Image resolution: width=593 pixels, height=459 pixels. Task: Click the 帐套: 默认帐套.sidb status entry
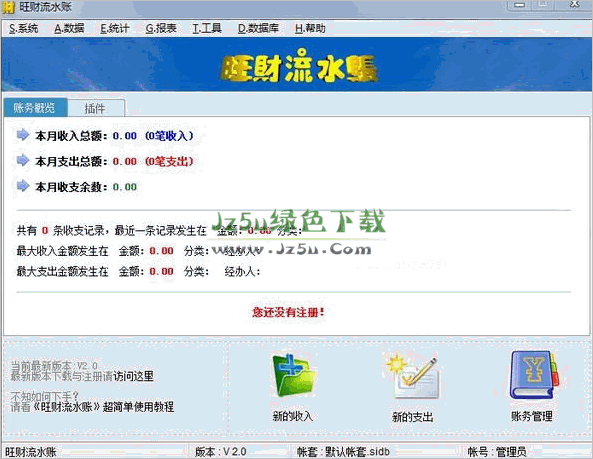coord(343,451)
